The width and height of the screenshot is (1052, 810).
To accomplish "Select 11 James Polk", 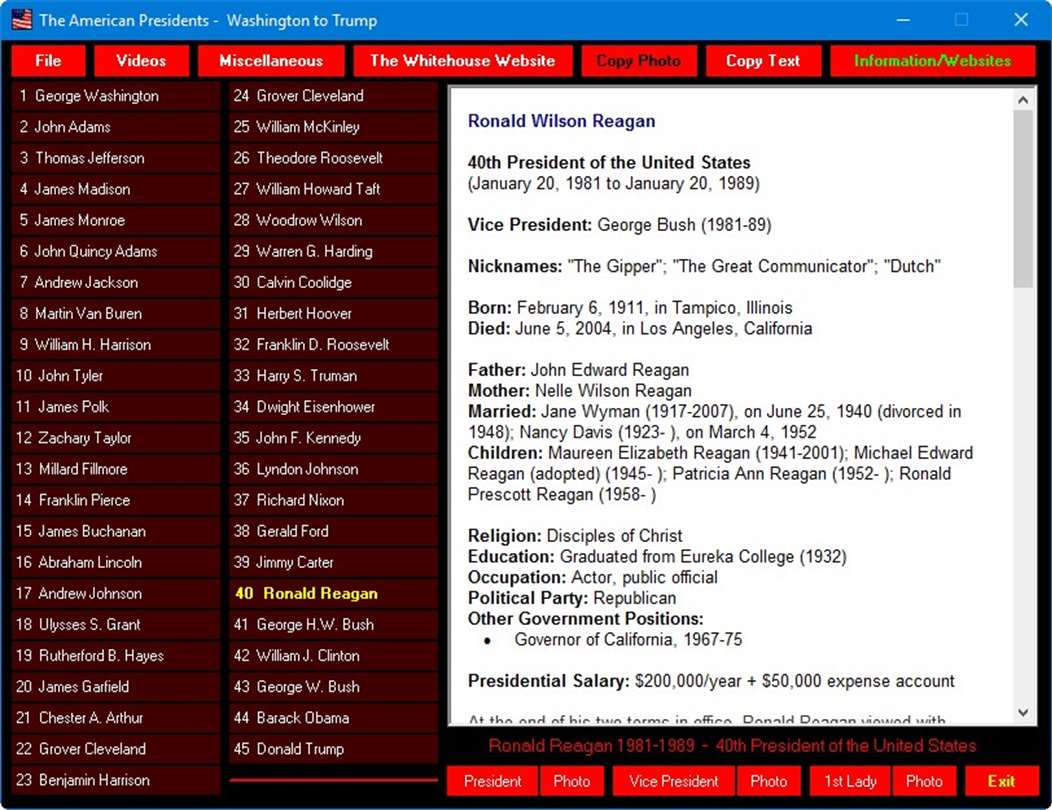I will (116, 407).
